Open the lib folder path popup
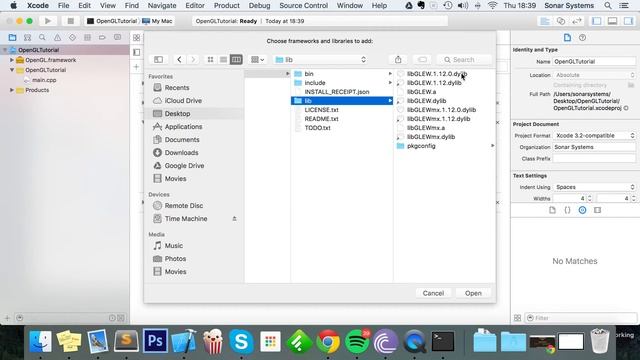Screen dimensions: 640x360 coord(321,60)
